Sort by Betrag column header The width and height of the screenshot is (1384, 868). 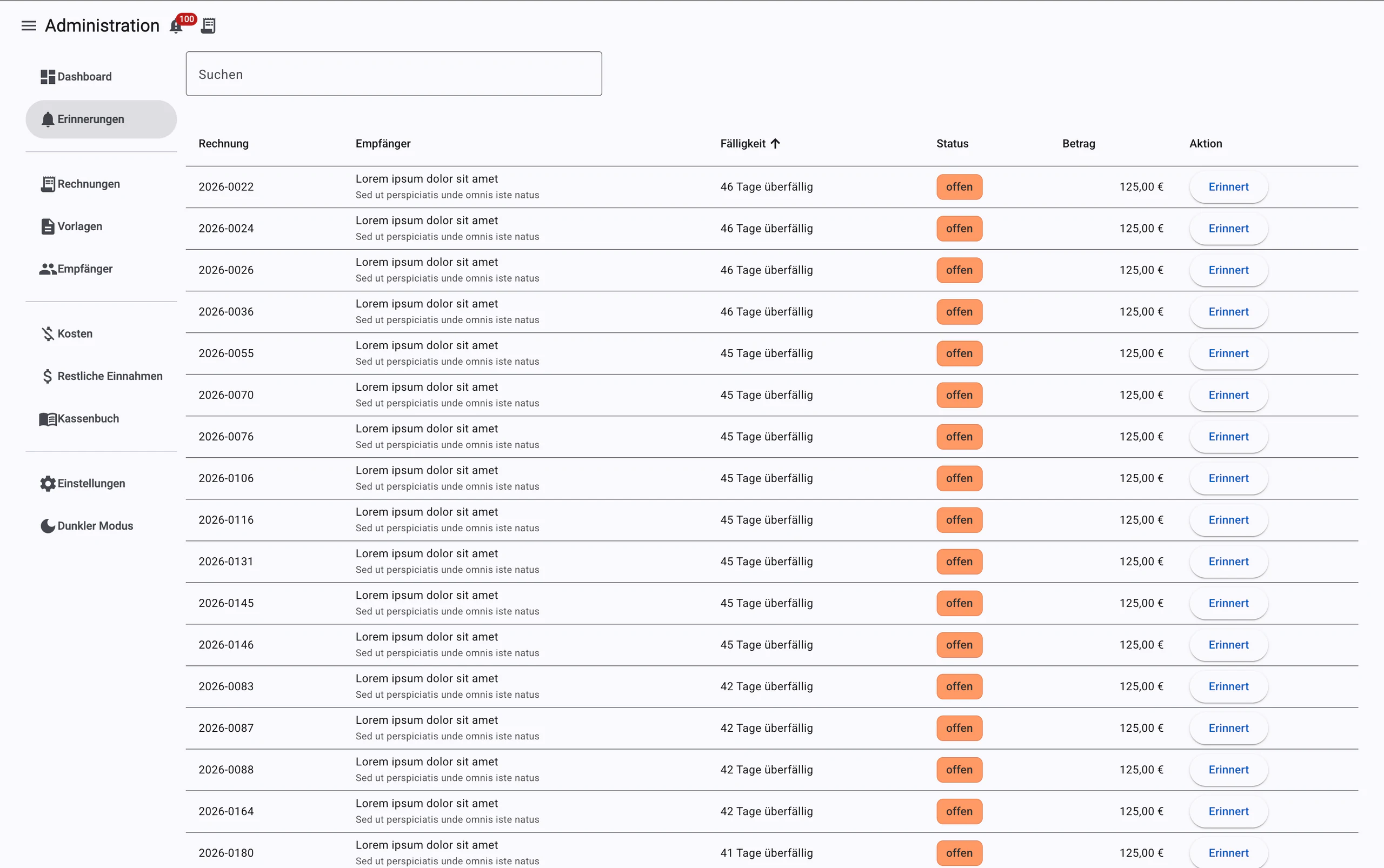coord(1079,144)
